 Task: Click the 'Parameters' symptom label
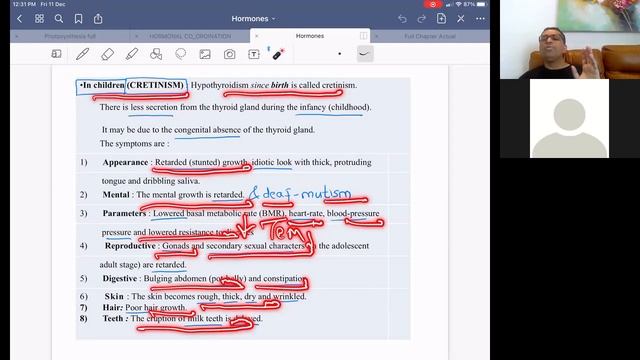pos(124,213)
